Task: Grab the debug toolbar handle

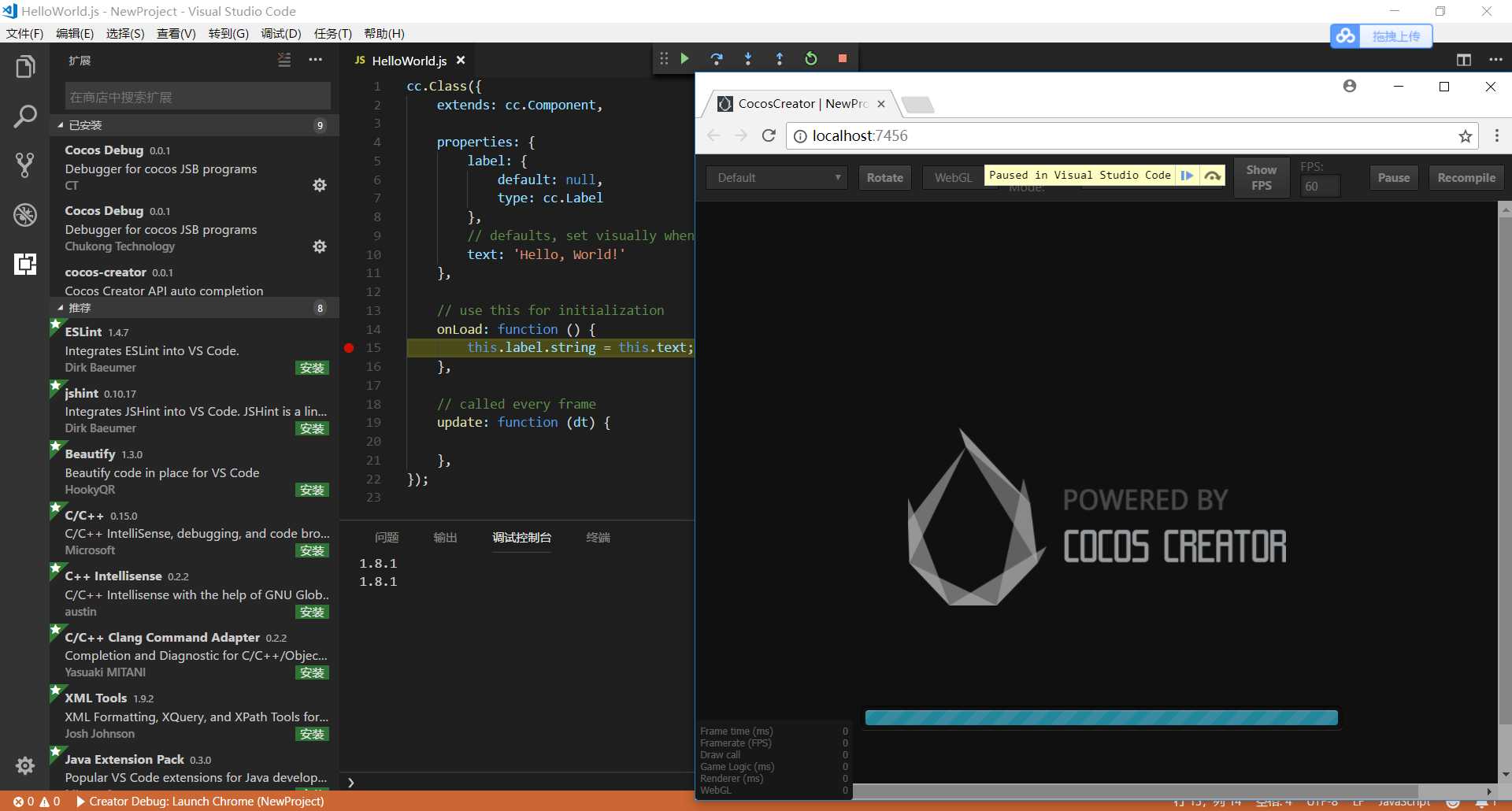Action: pos(664,58)
